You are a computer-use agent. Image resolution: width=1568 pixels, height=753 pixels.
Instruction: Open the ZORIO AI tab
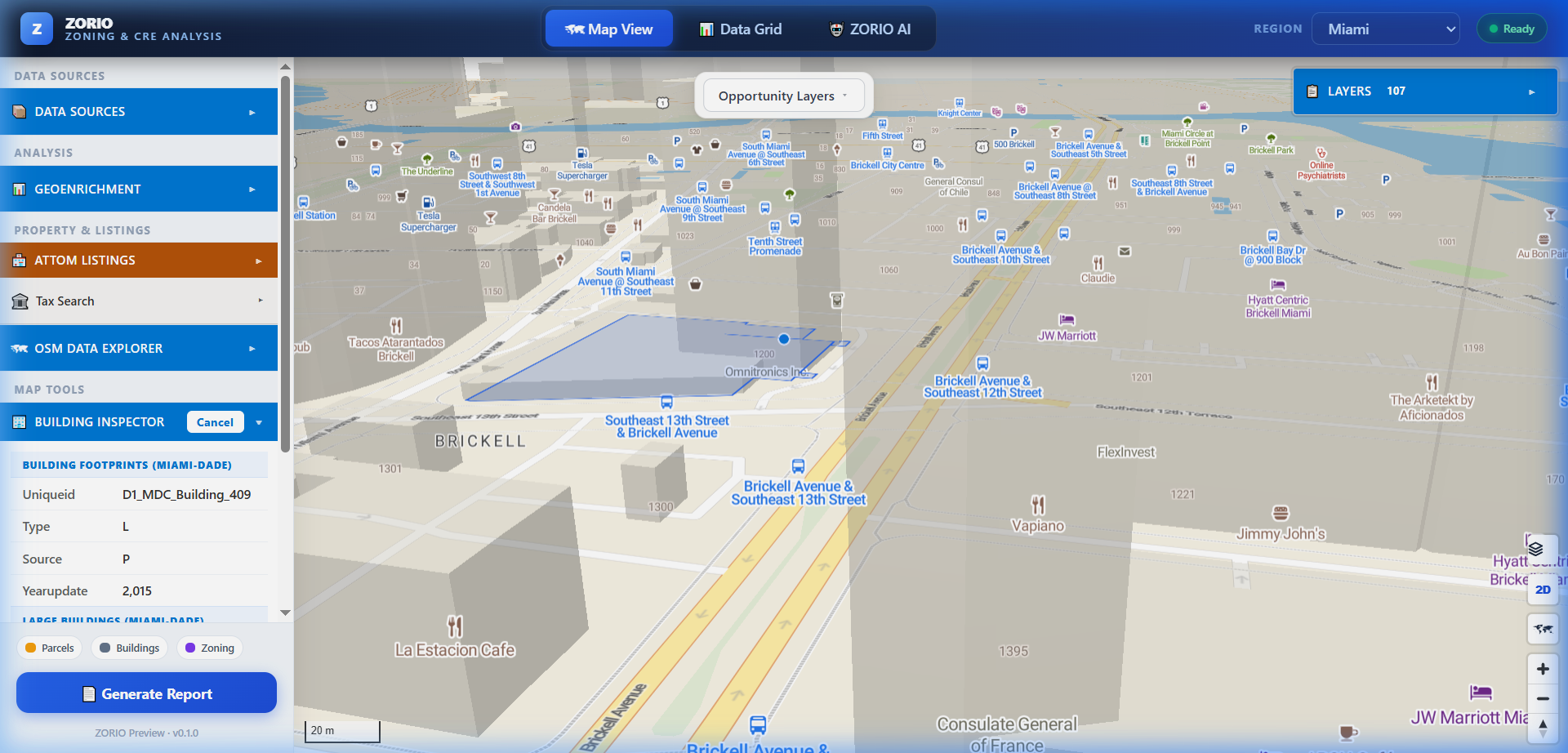click(870, 29)
